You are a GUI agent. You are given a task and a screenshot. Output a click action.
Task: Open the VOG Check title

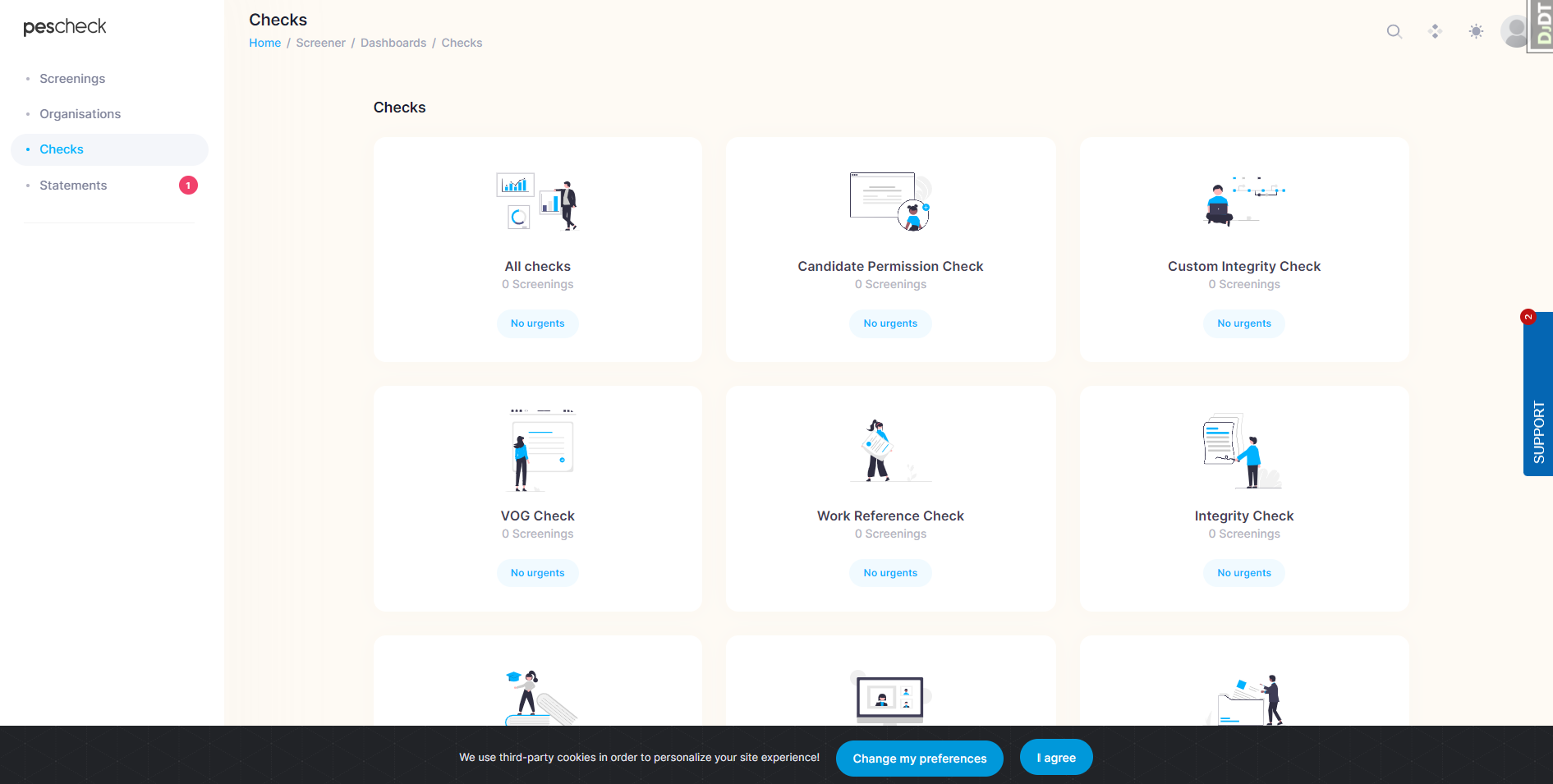[x=538, y=516]
